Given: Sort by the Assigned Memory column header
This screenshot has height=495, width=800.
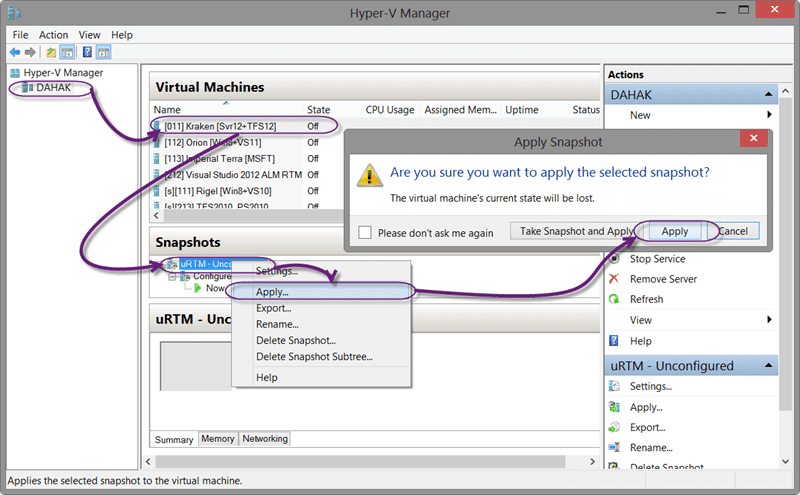Looking at the screenshot, I should click(x=460, y=110).
